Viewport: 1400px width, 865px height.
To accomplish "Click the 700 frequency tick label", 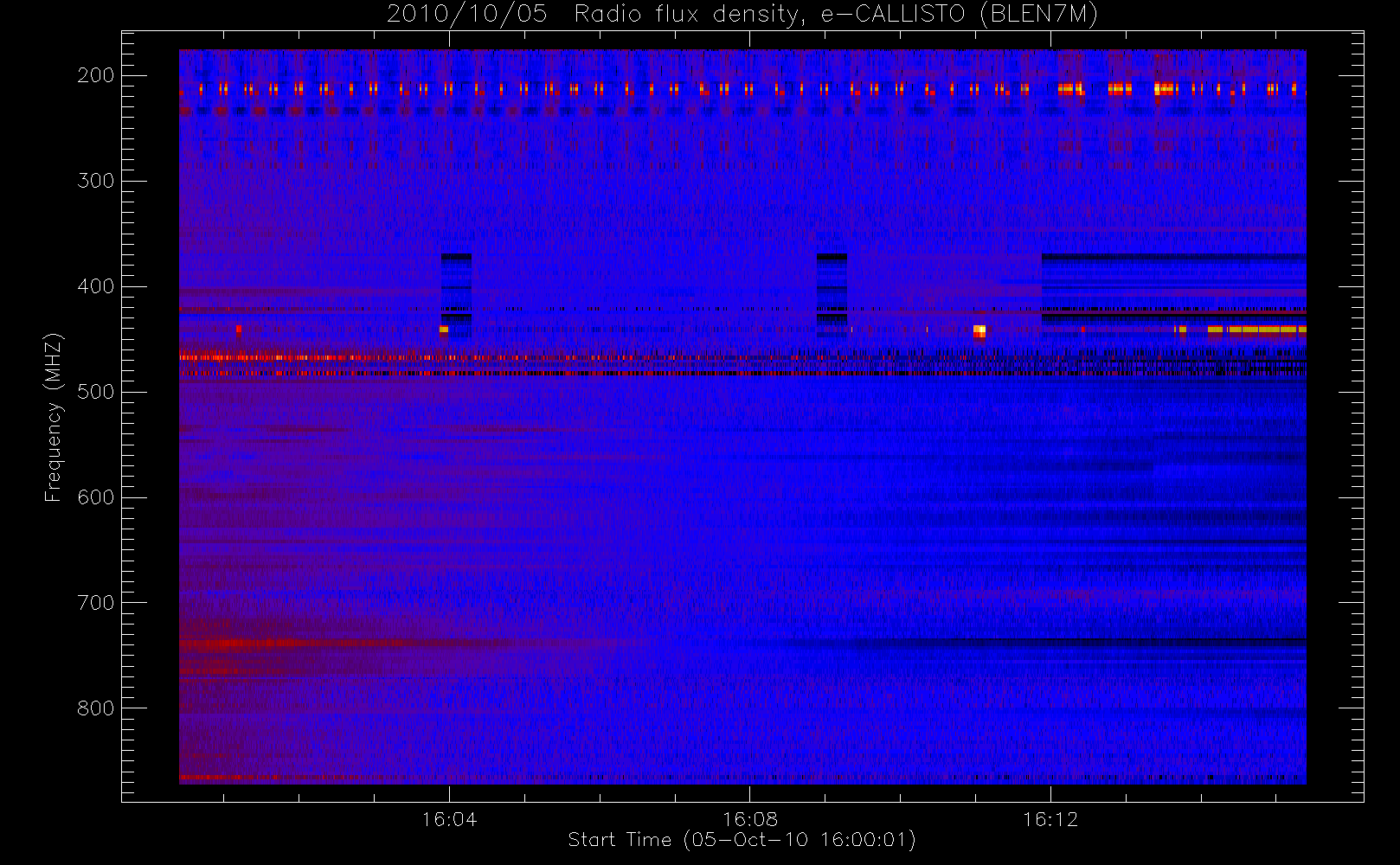I will 96,603.
